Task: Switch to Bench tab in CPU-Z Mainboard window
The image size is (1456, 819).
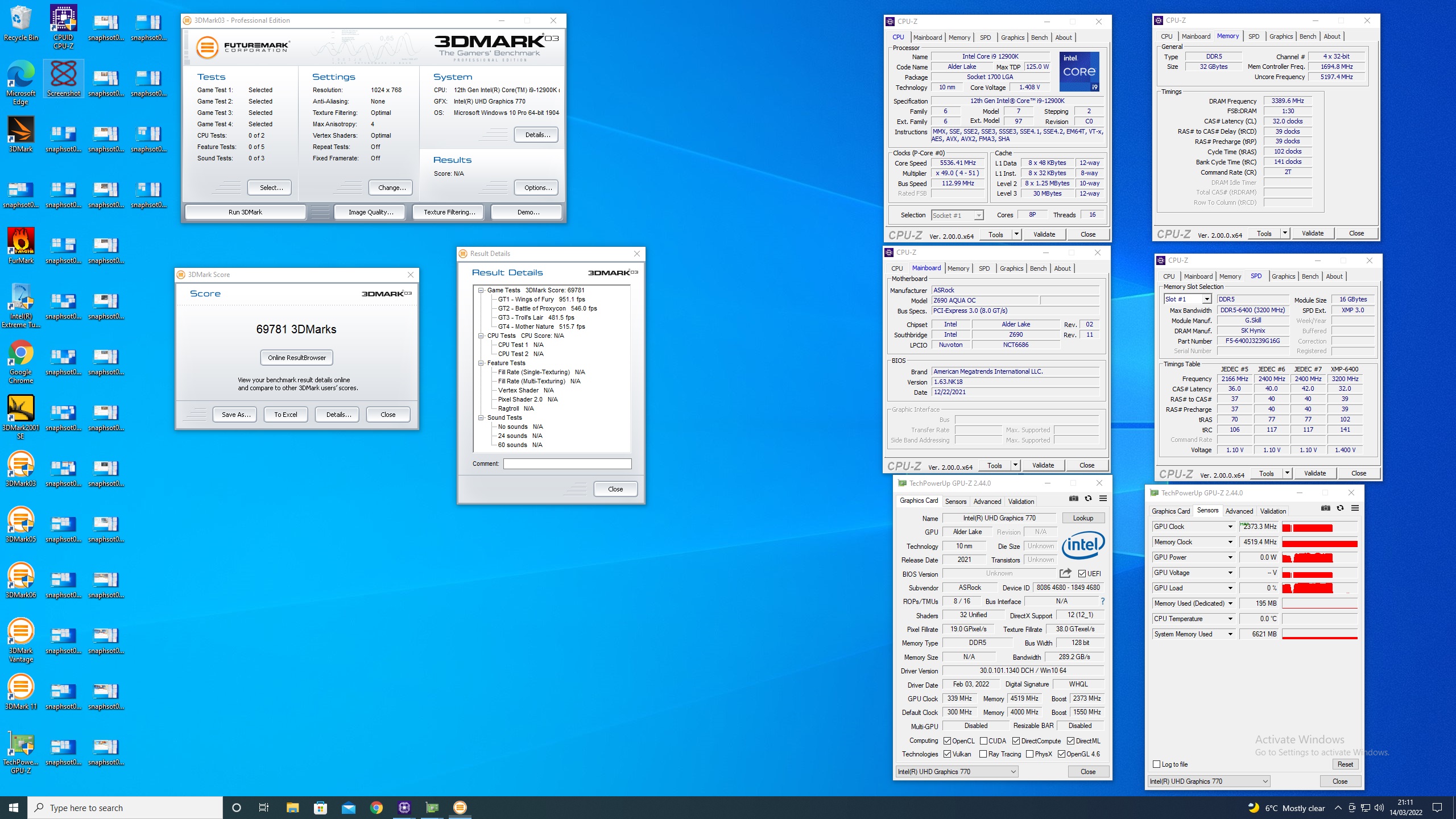Action: click(x=1038, y=268)
